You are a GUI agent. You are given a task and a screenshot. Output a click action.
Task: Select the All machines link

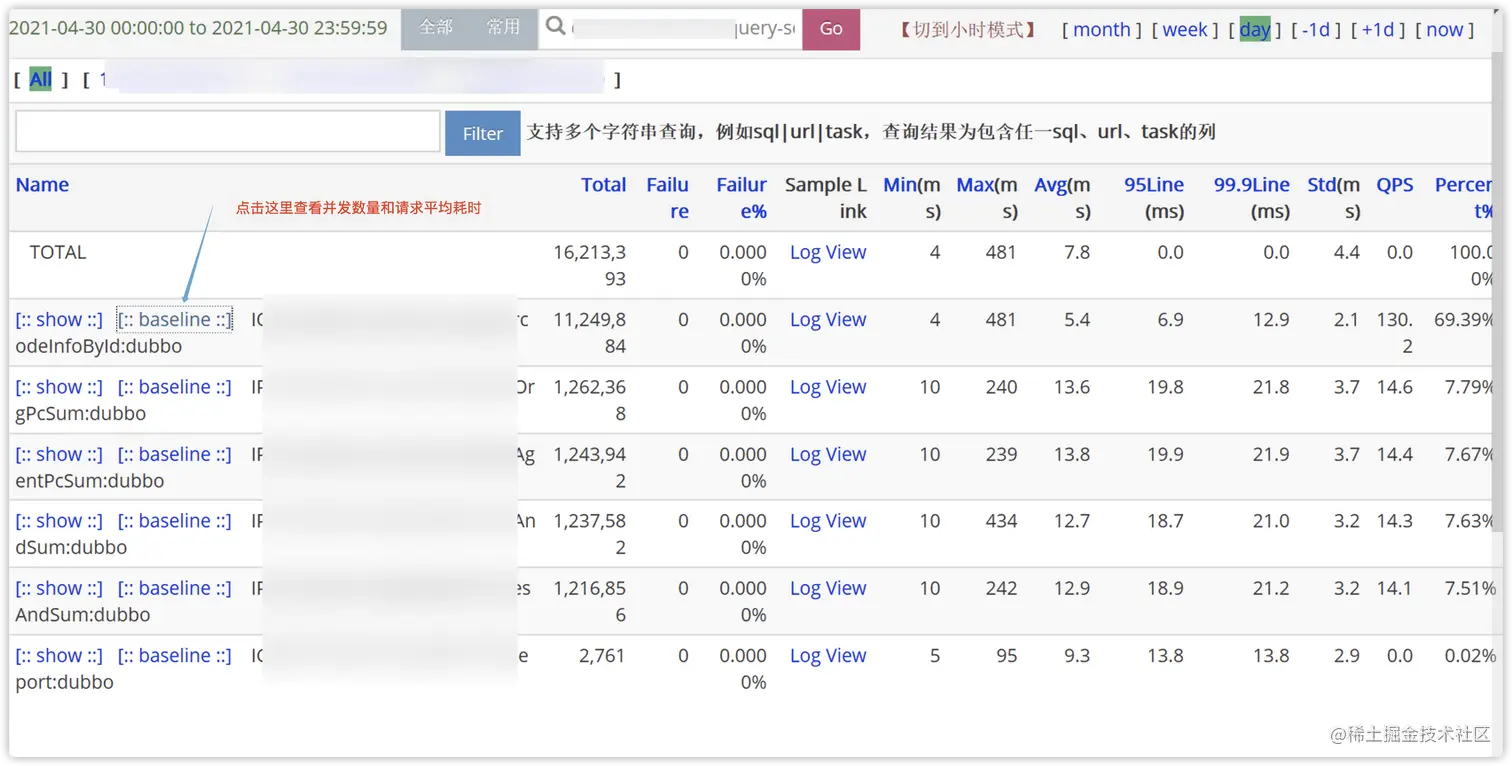[x=40, y=80]
